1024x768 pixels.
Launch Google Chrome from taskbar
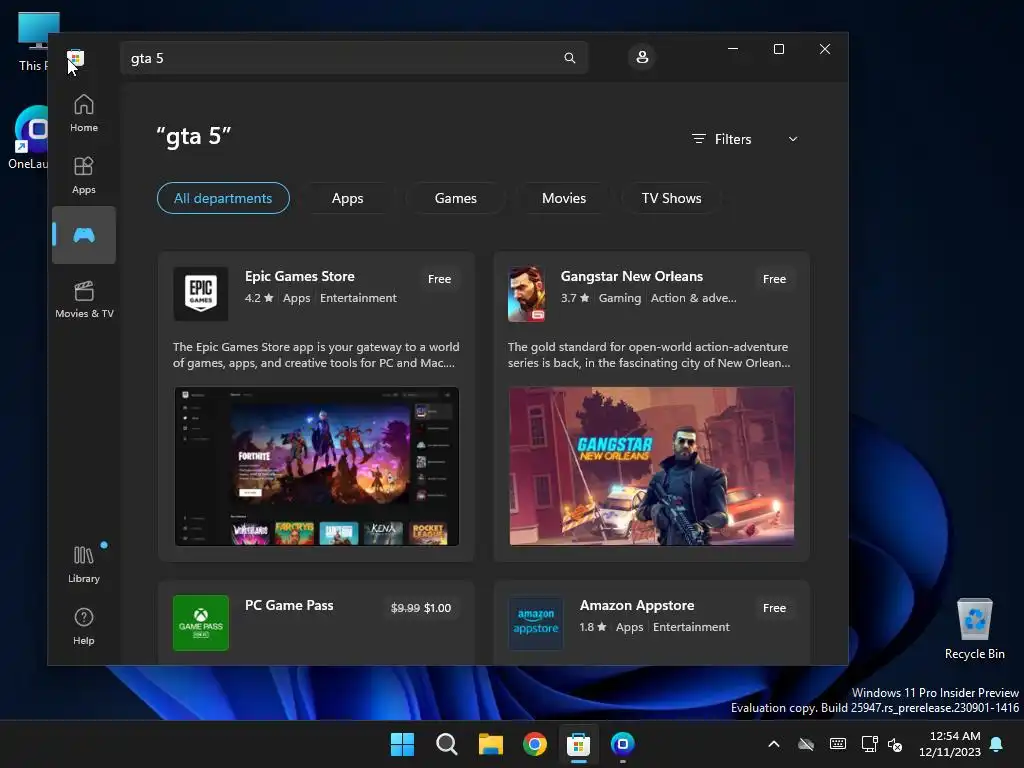pyautogui.click(x=534, y=744)
